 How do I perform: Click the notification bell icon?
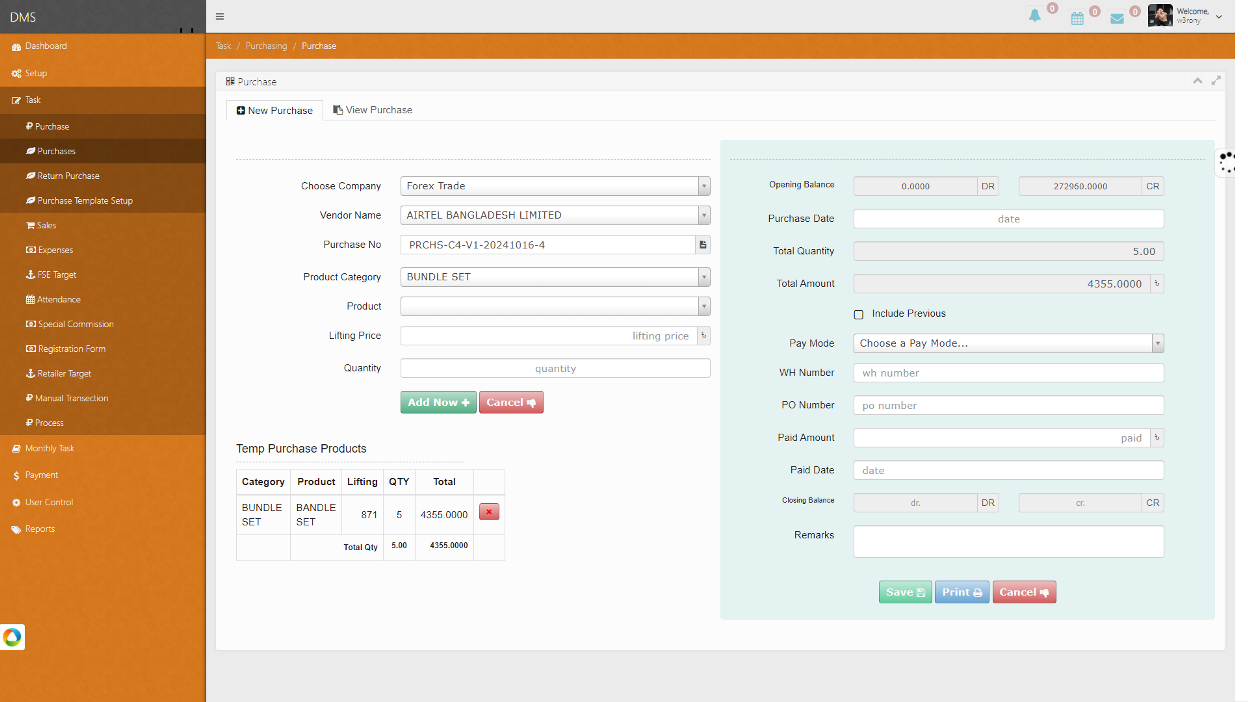click(1034, 16)
